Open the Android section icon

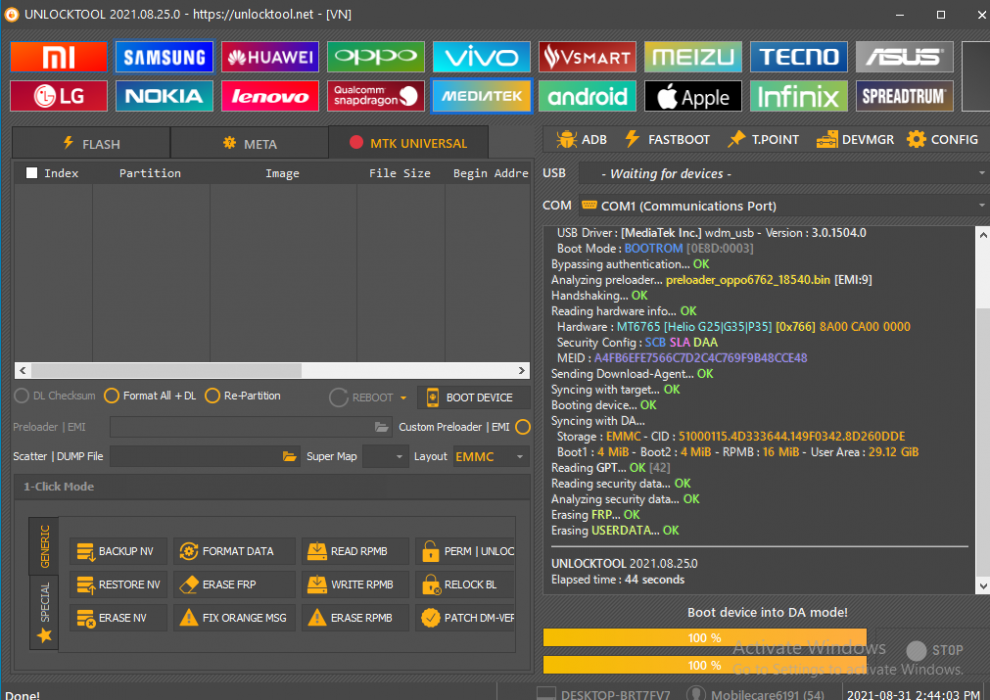[x=587, y=96]
